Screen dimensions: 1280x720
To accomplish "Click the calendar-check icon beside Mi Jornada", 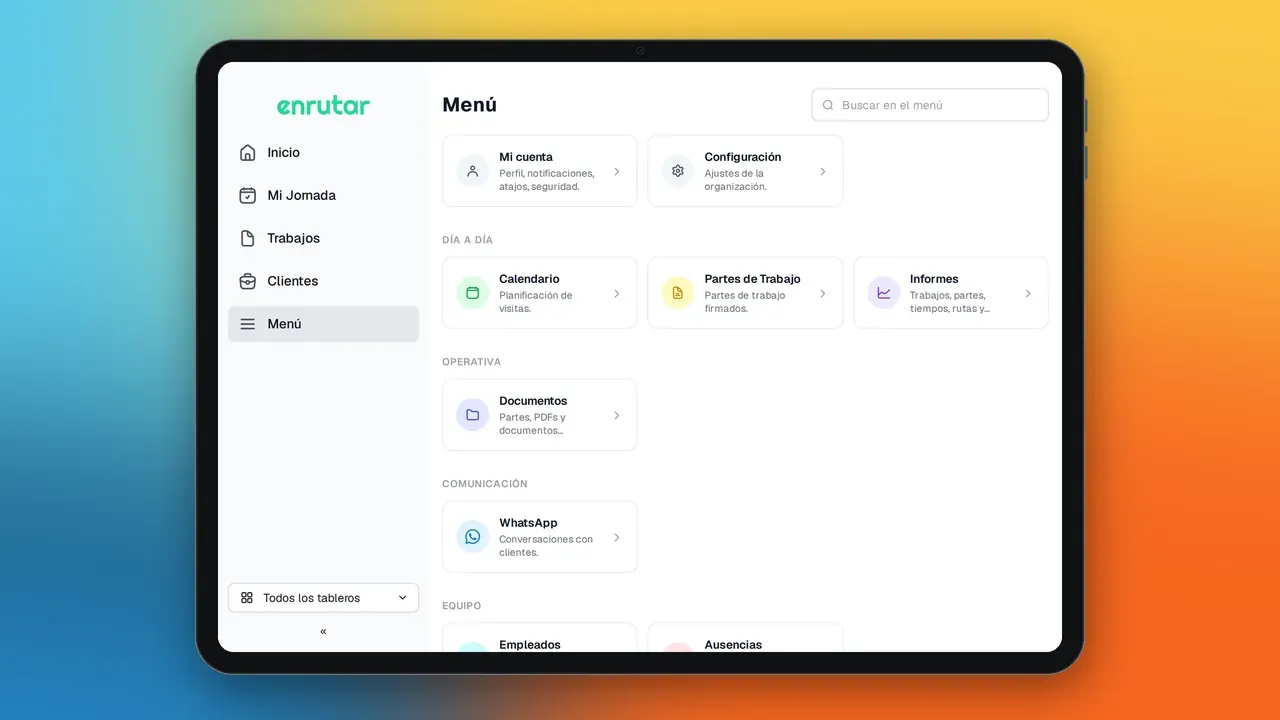I will click(248, 196).
